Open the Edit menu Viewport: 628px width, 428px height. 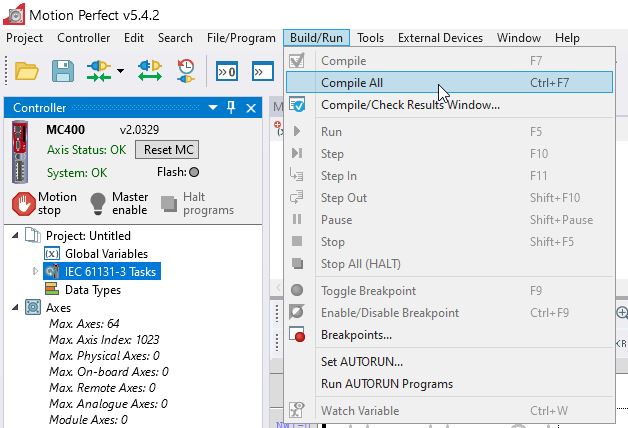pos(134,38)
